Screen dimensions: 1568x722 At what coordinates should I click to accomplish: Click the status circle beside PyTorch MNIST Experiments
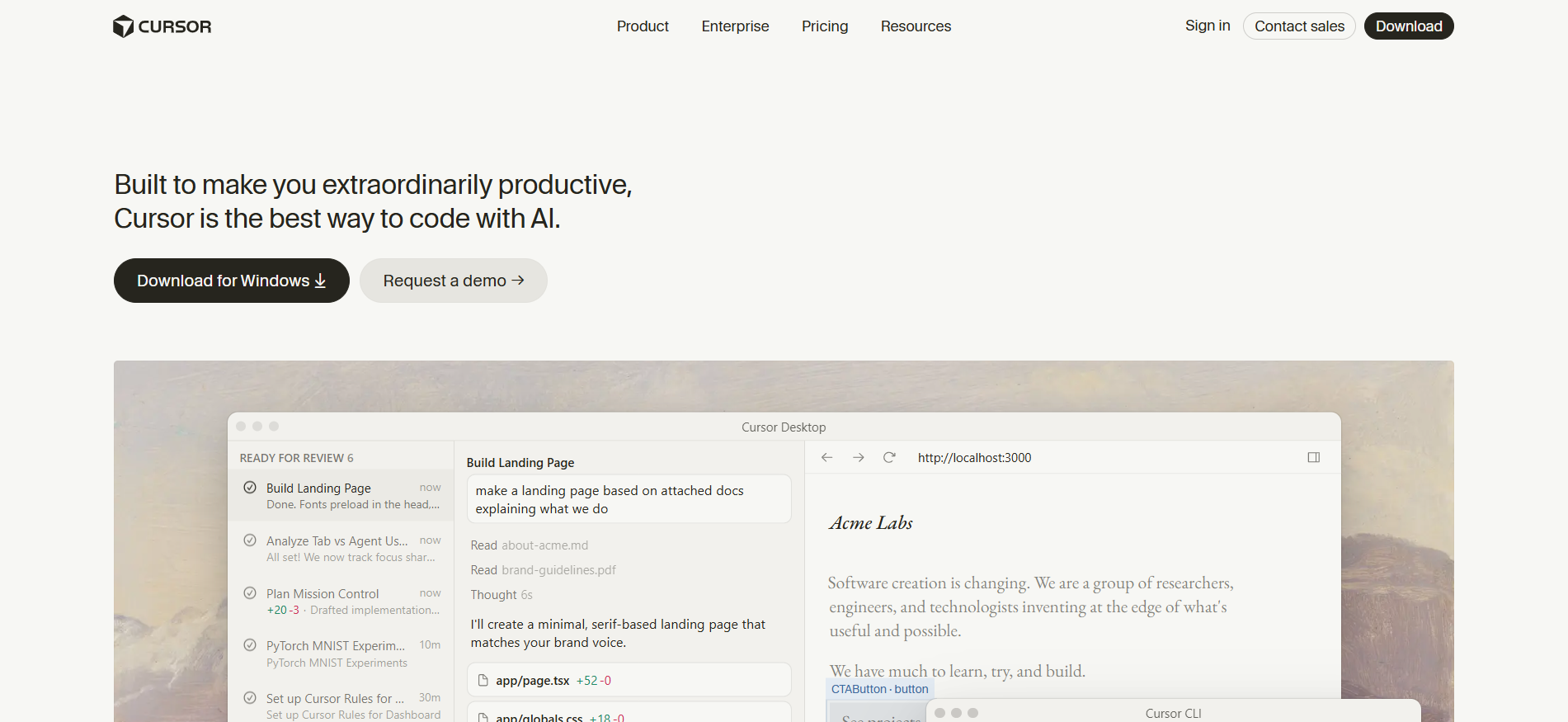coord(250,645)
